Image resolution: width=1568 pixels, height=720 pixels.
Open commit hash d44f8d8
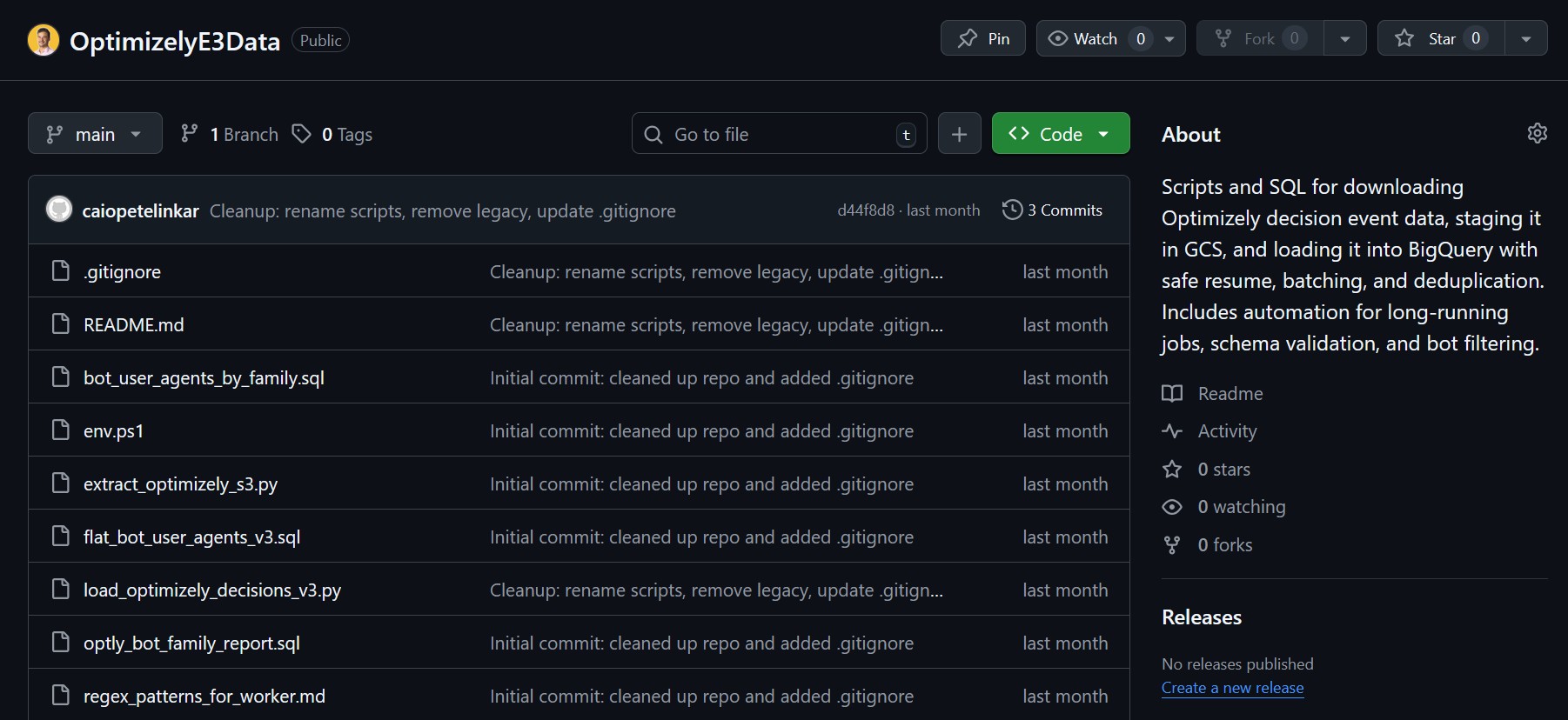866,210
